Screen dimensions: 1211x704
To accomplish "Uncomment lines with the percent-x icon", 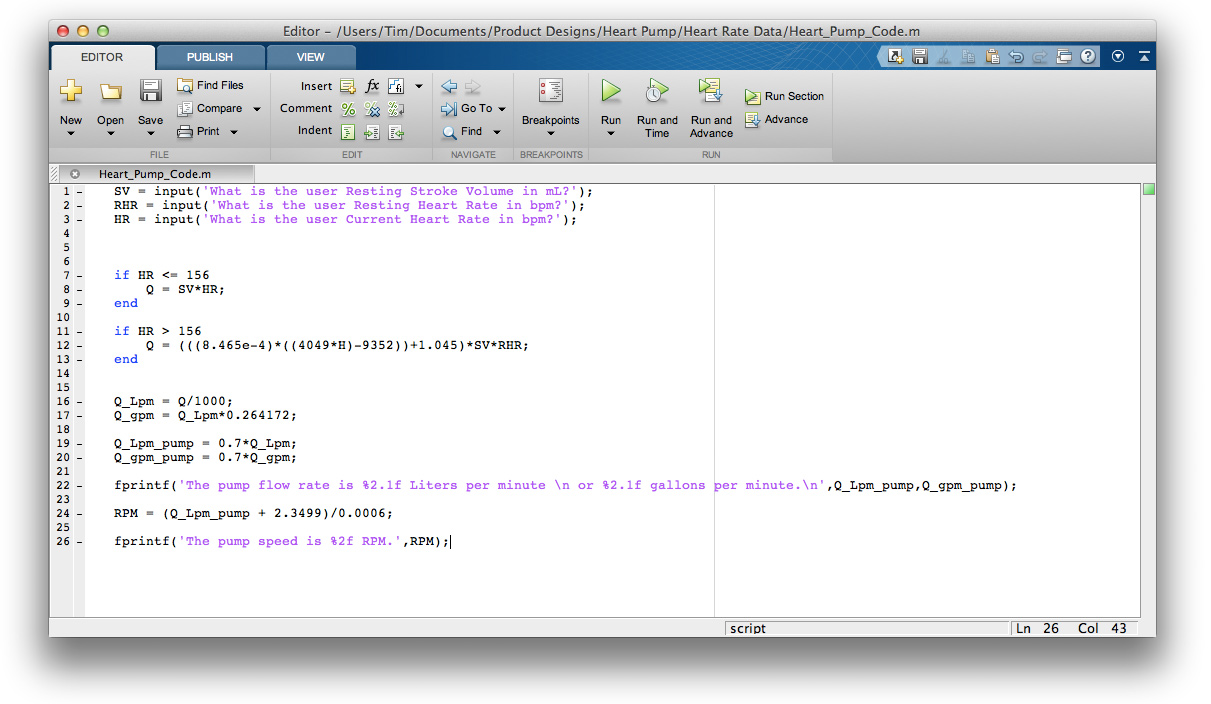I will pos(372,109).
